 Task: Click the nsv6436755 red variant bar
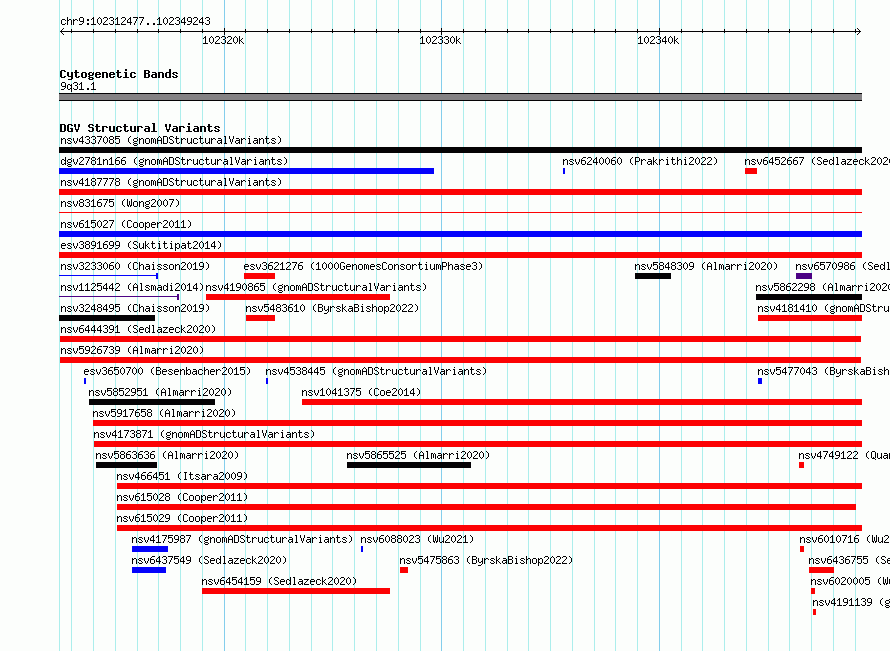point(821,570)
